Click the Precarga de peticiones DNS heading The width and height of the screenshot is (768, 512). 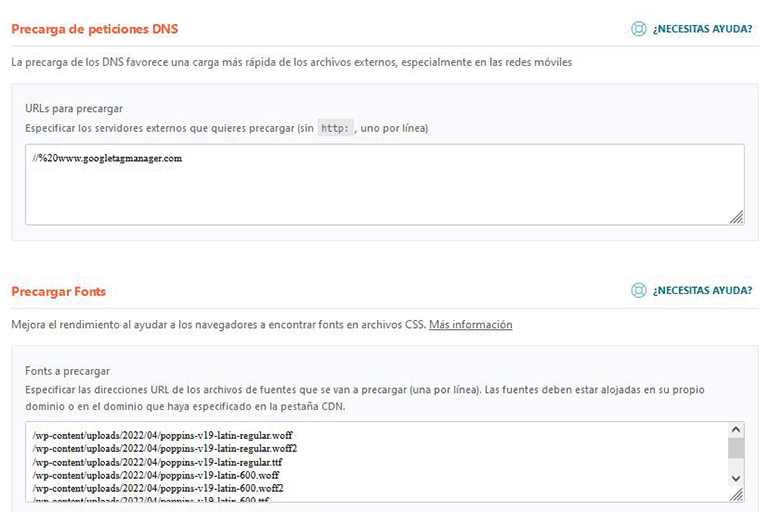(x=95, y=29)
